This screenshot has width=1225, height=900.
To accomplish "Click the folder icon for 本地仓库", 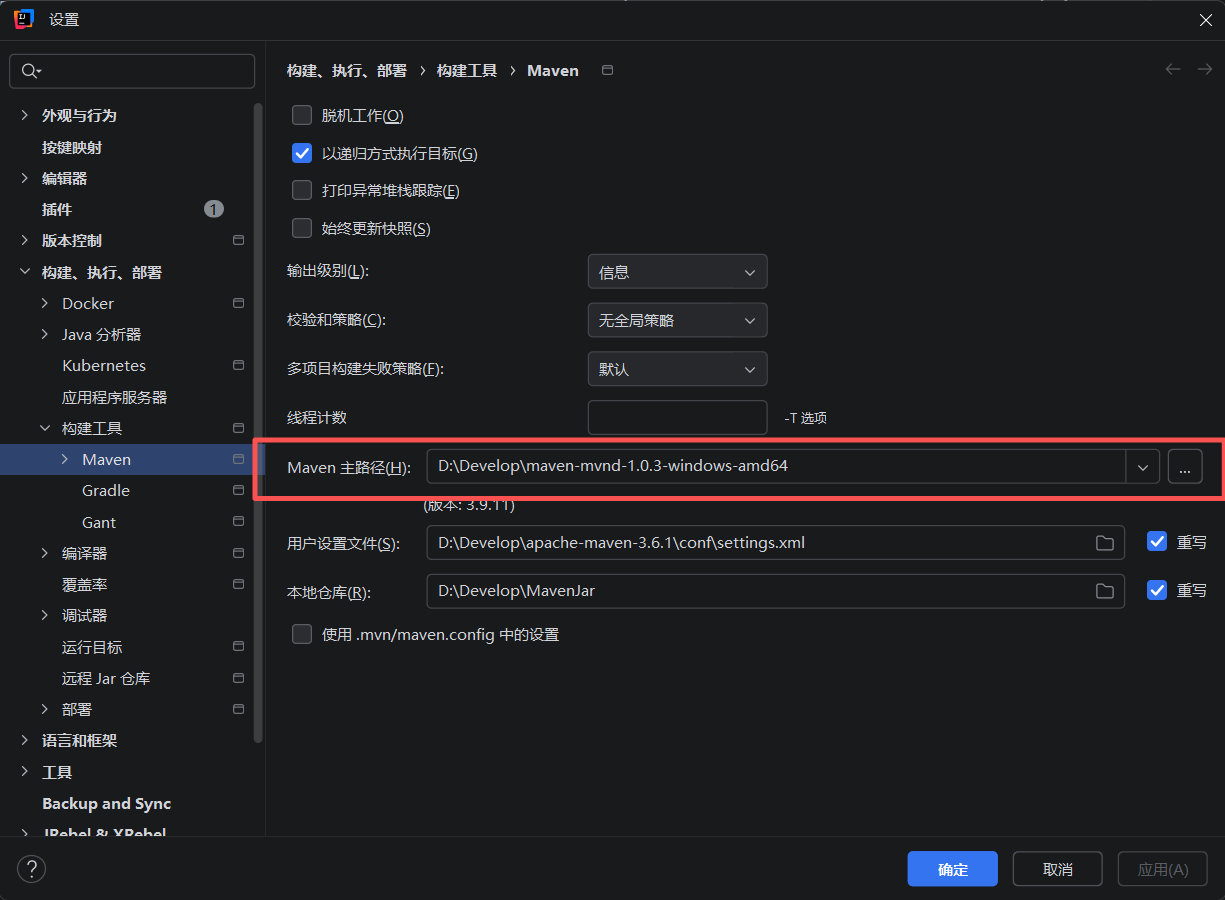I will click(x=1104, y=591).
